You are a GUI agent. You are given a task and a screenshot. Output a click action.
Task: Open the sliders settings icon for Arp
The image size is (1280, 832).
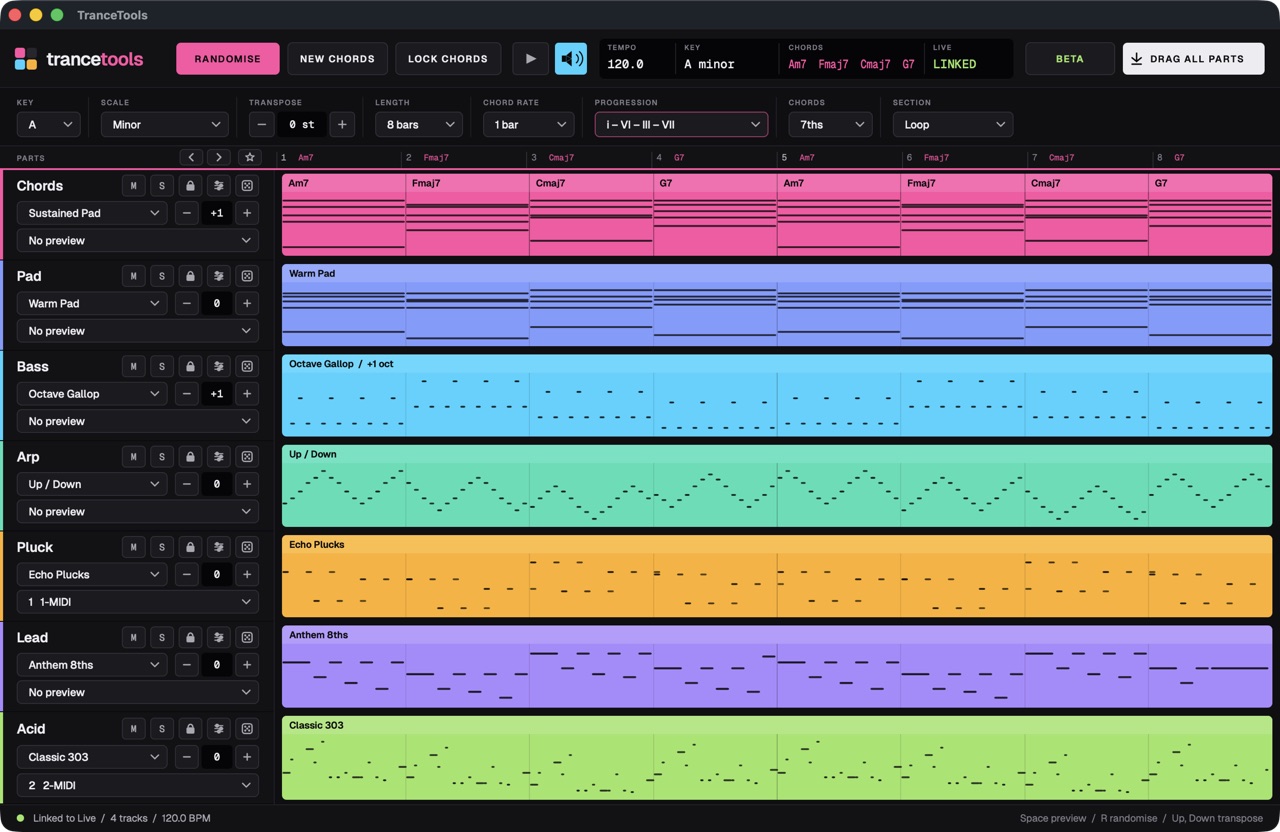coord(219,457)
